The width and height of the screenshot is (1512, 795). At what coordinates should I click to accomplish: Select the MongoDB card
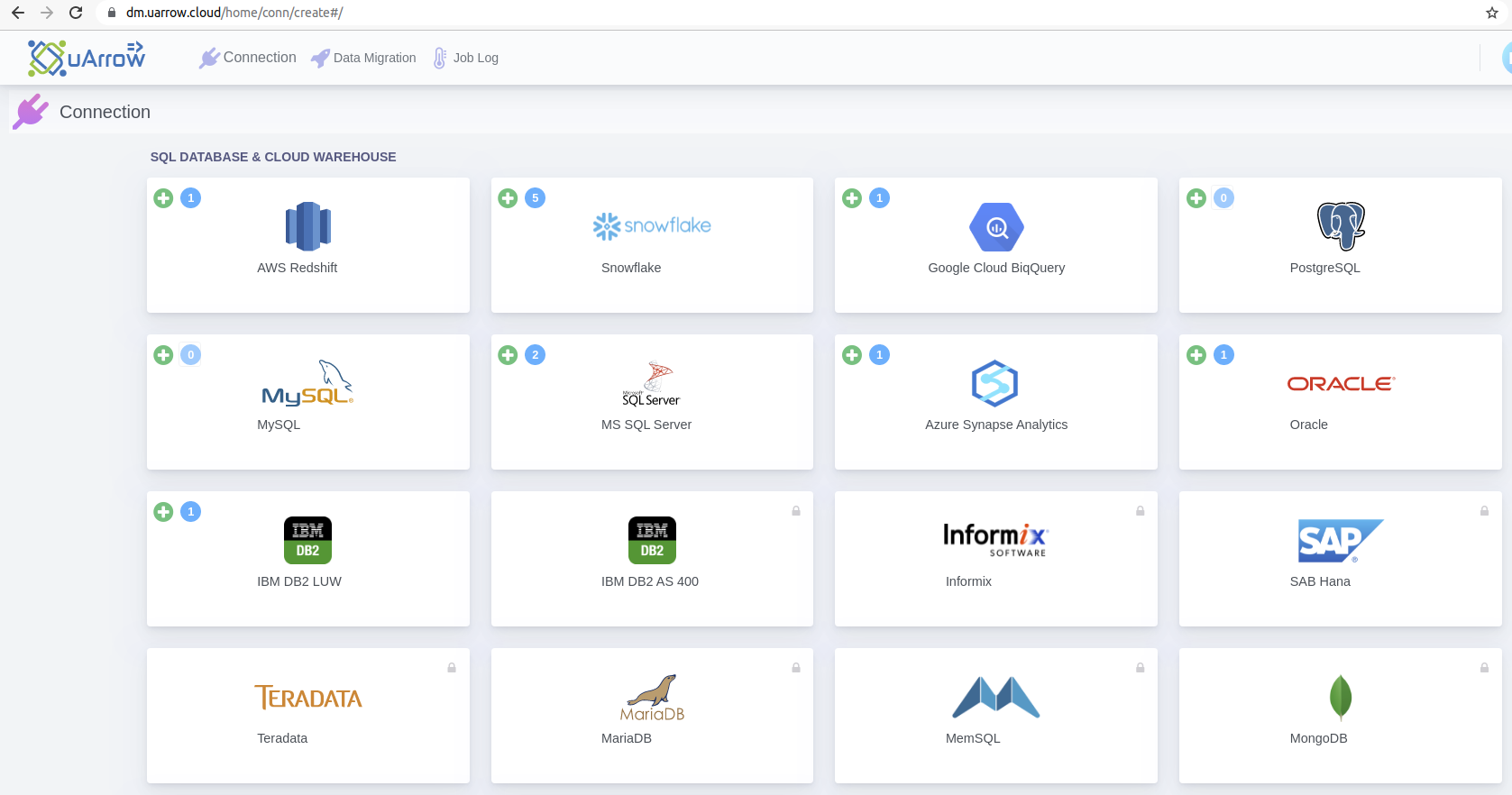(1340, 716)
